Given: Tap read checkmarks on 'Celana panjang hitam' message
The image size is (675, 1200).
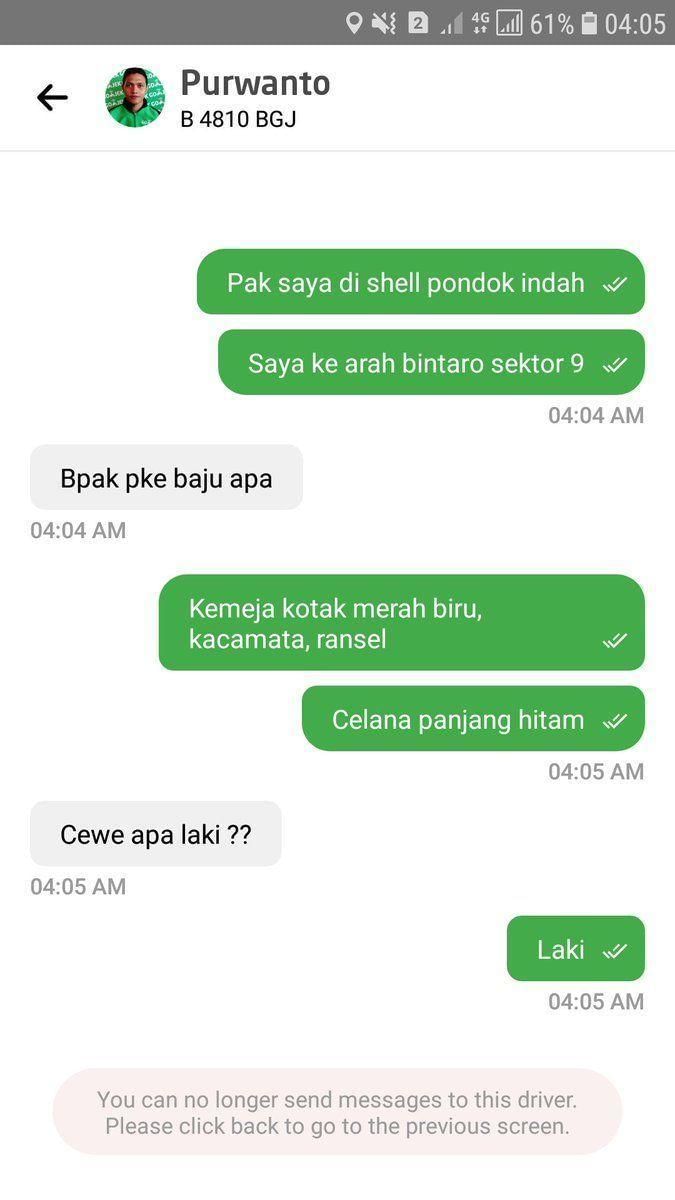Looking at the screenshot, I should tap(614, 720).
